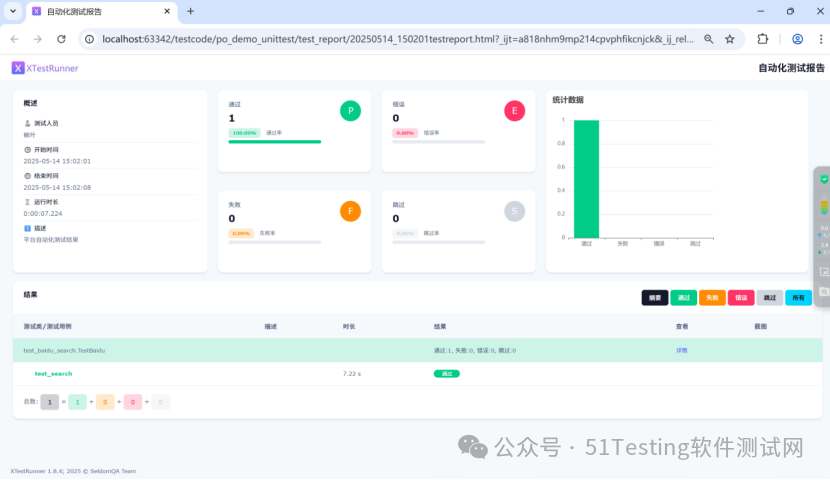This screenshot has height=480, width=830.
Task: Click the test_search test case name
Action: pos(53,374)
